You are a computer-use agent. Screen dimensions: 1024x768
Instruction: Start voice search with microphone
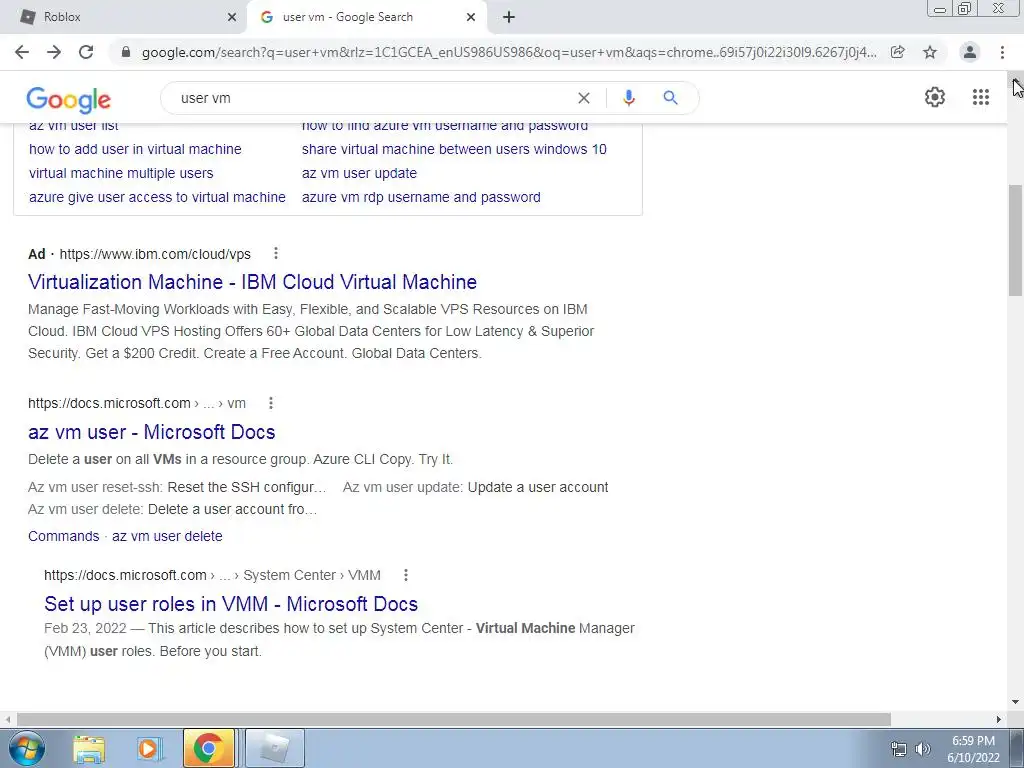click(x=628, y=98)
